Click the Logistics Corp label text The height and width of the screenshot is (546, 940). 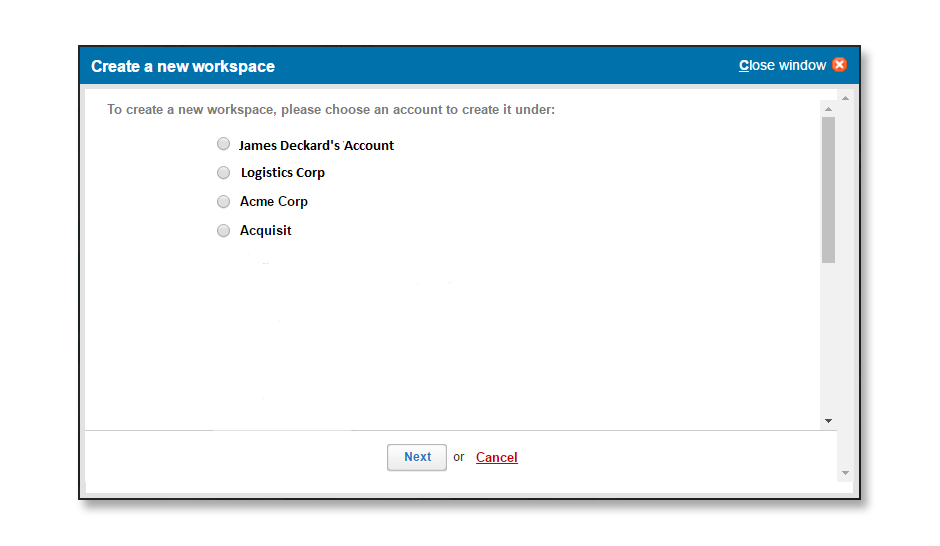pyautogui.click(x=282, y=173)
